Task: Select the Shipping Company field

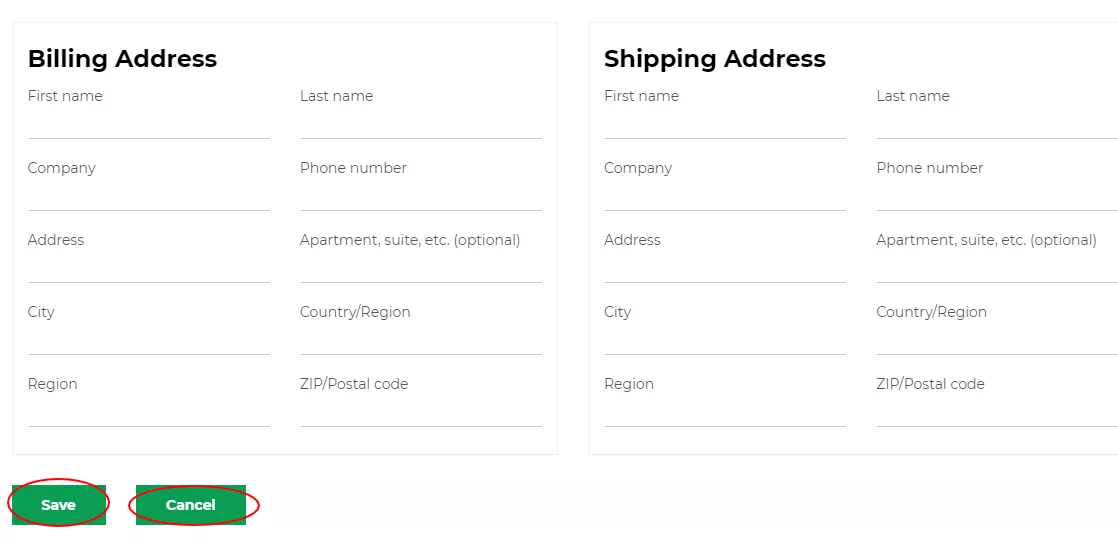Action: coord(725,196)
